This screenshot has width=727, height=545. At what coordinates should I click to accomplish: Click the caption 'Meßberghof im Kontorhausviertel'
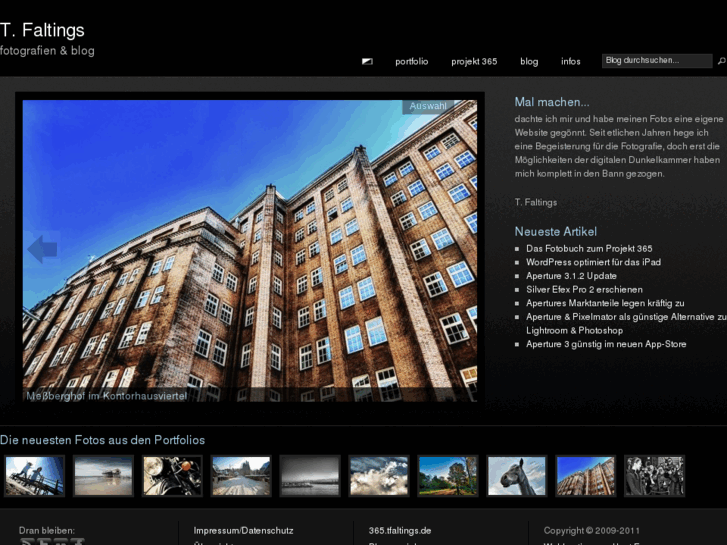pos(107,396)
